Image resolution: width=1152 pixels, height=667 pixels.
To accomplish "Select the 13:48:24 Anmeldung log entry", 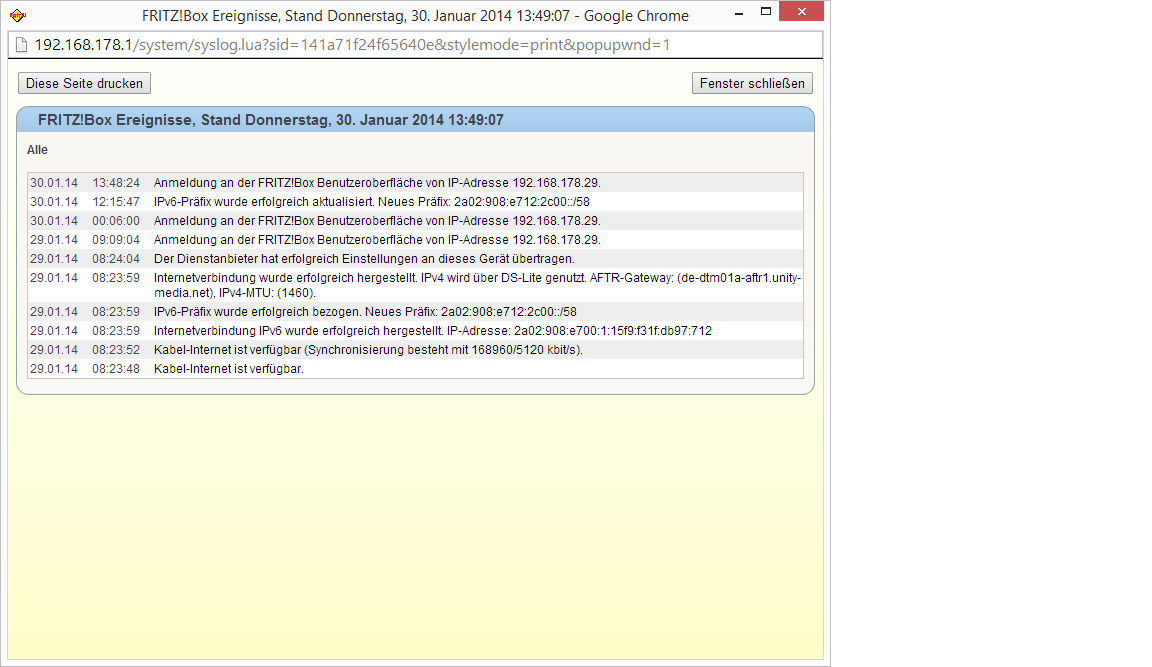I will [x=376, y=183].
